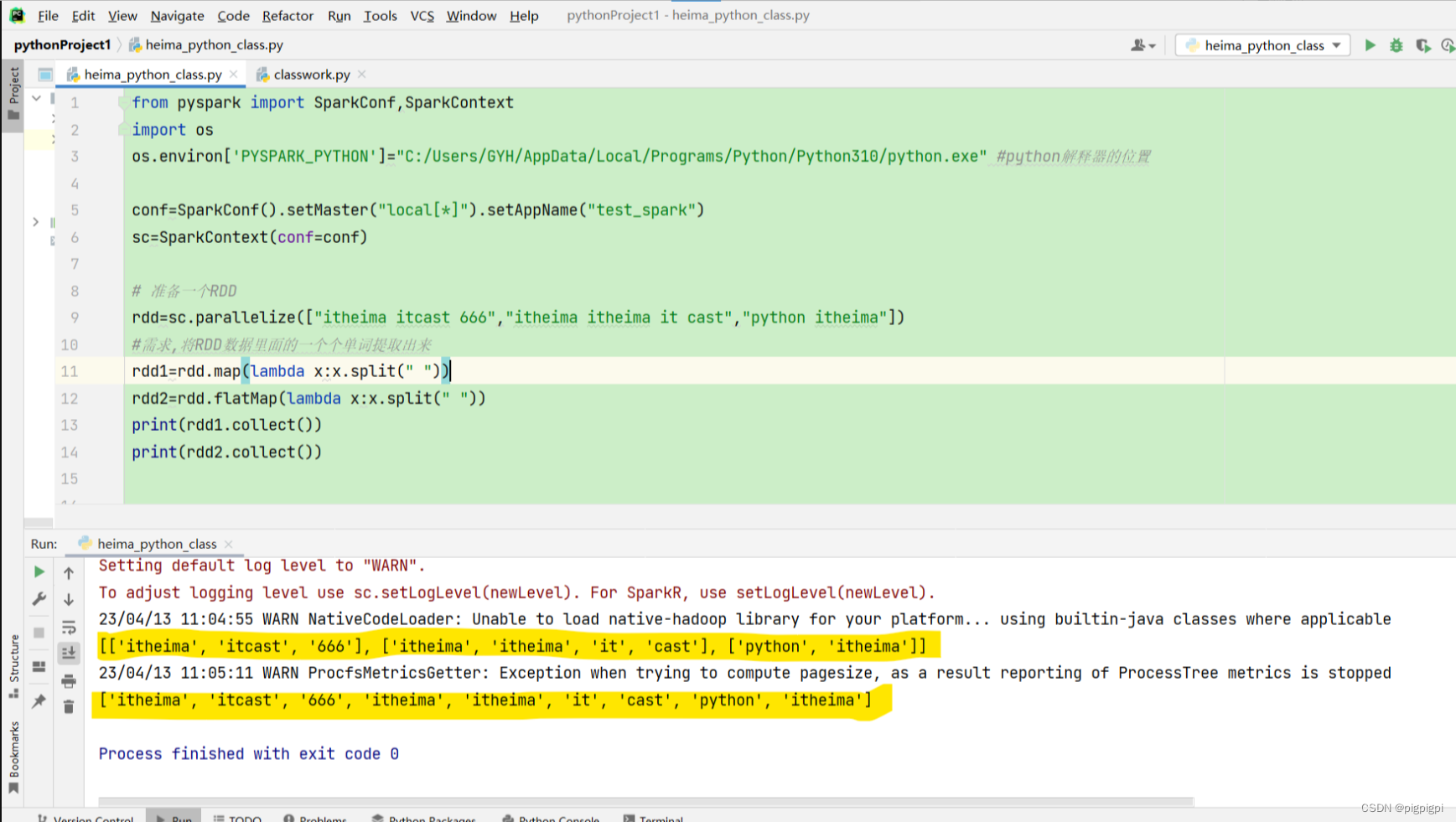Viewport: 1456px width, 822px height.
Task: Open the user account icon in the toolbar
Action: pos(1143,45)
